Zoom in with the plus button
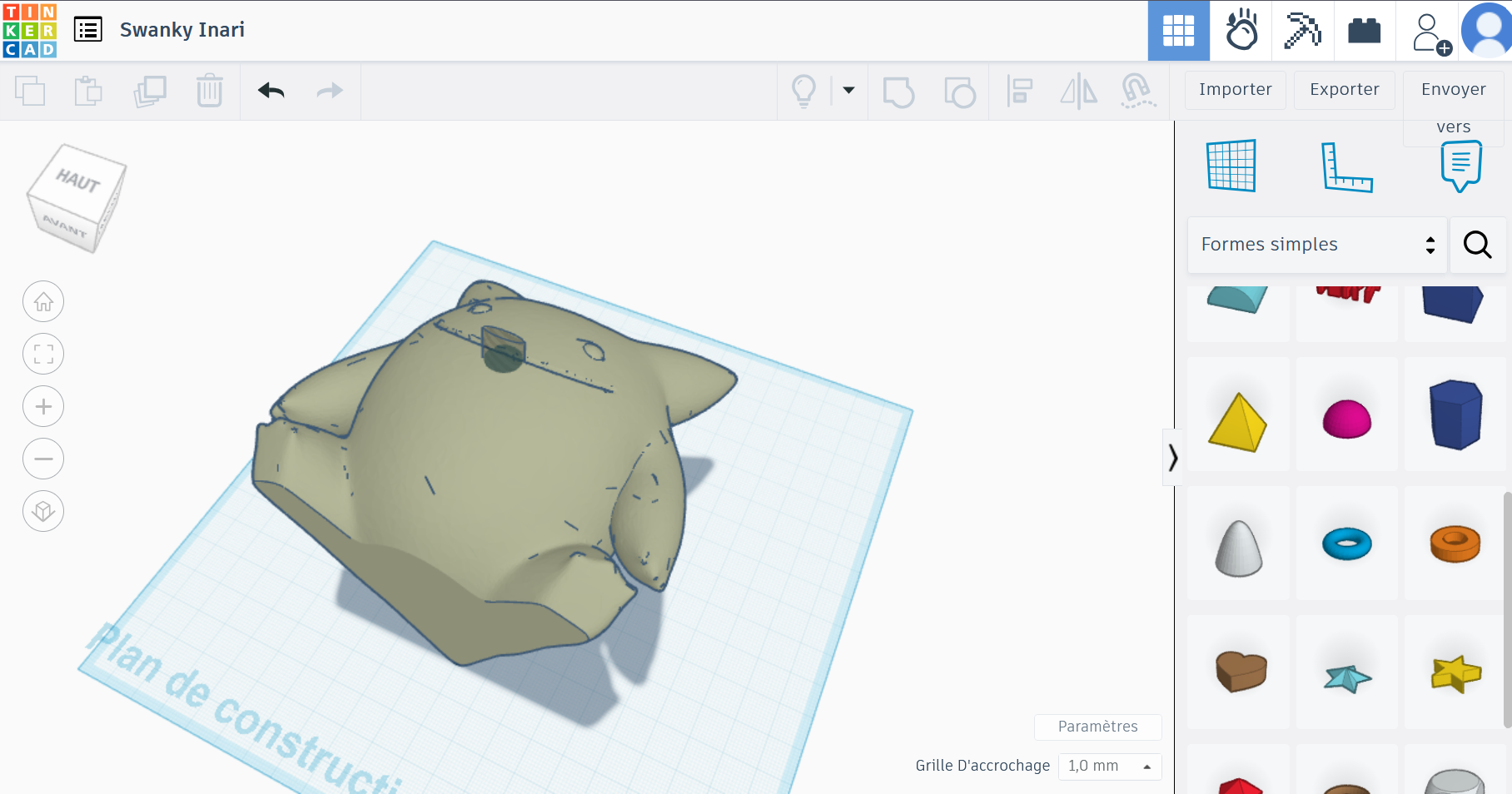 pos(43,406)
